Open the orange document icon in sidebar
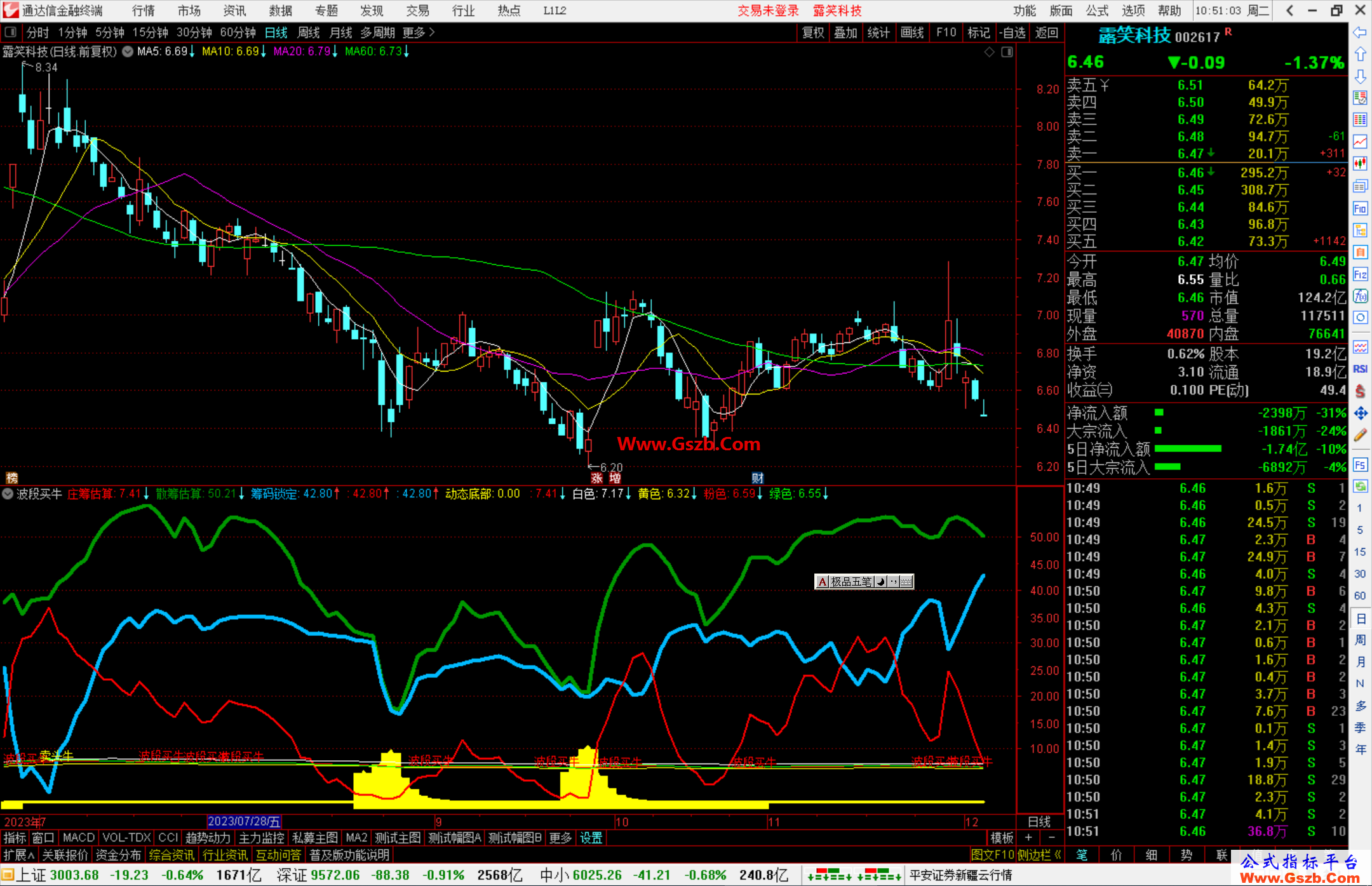Viewport: 1372px width, 886px height. [1360, 252]
